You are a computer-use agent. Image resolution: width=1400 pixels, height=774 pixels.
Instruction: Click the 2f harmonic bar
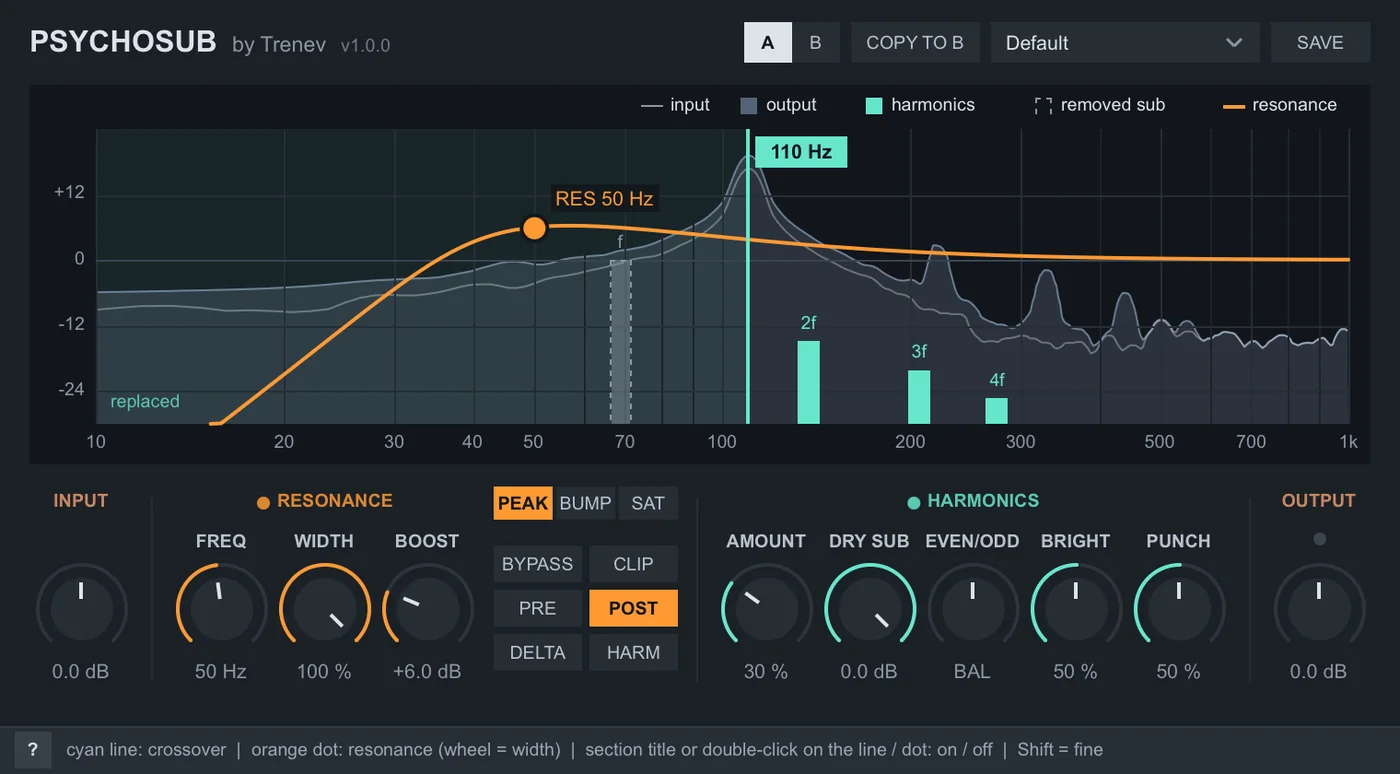(x=809, y=382)
